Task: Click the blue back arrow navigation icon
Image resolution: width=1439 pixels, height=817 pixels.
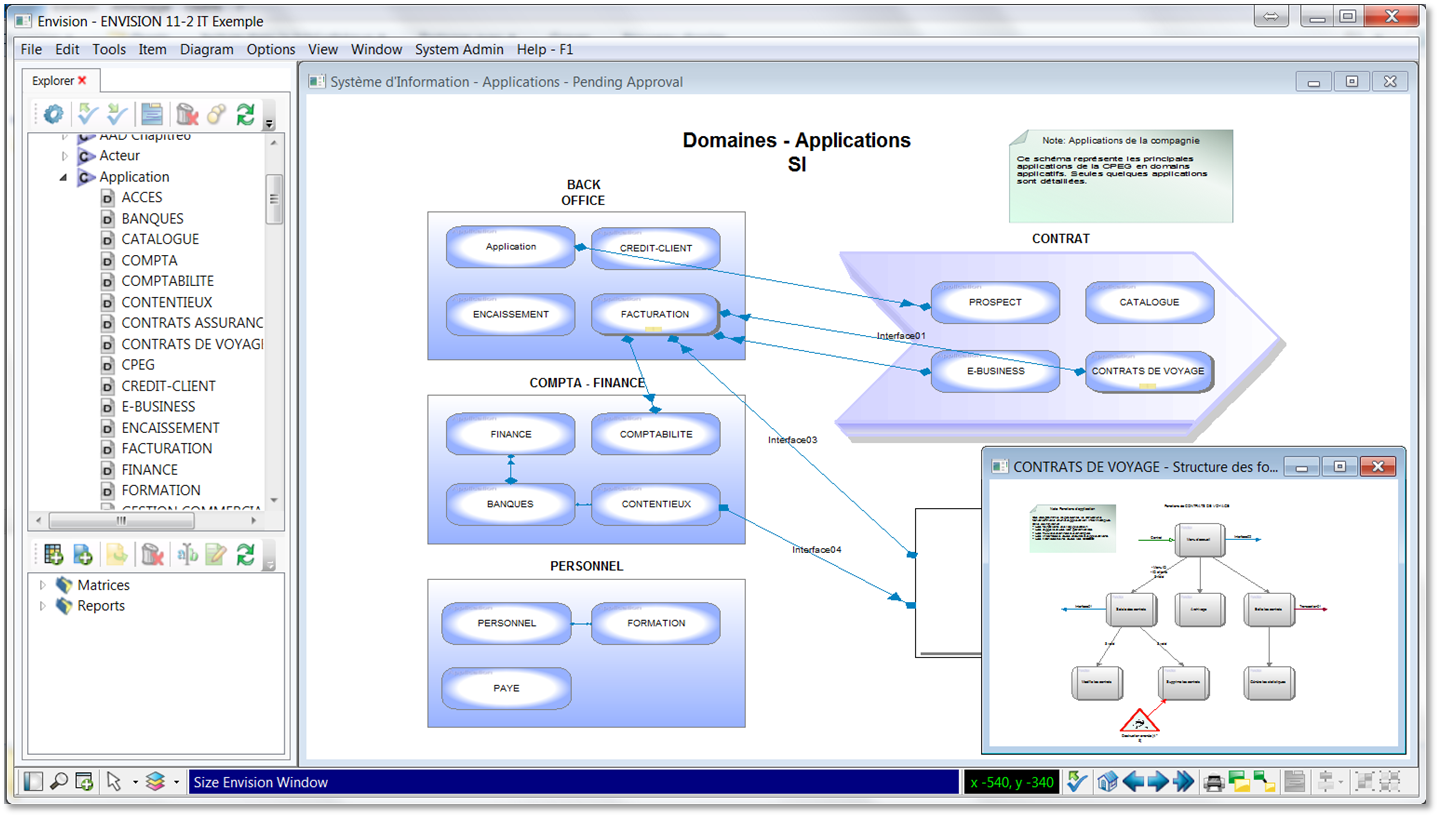Action: point(1133,782)
